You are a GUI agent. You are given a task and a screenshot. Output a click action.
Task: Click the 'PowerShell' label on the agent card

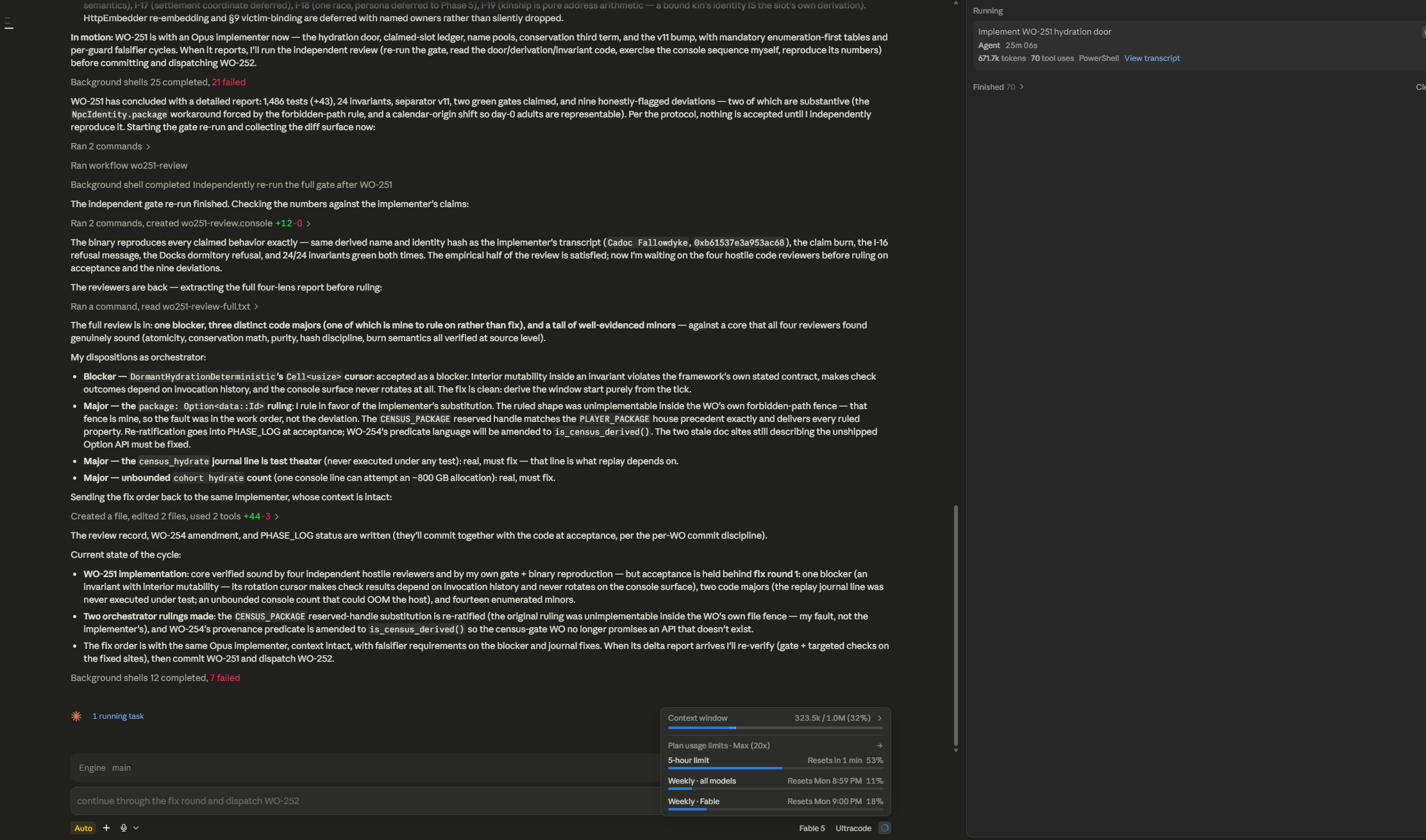1098,58
